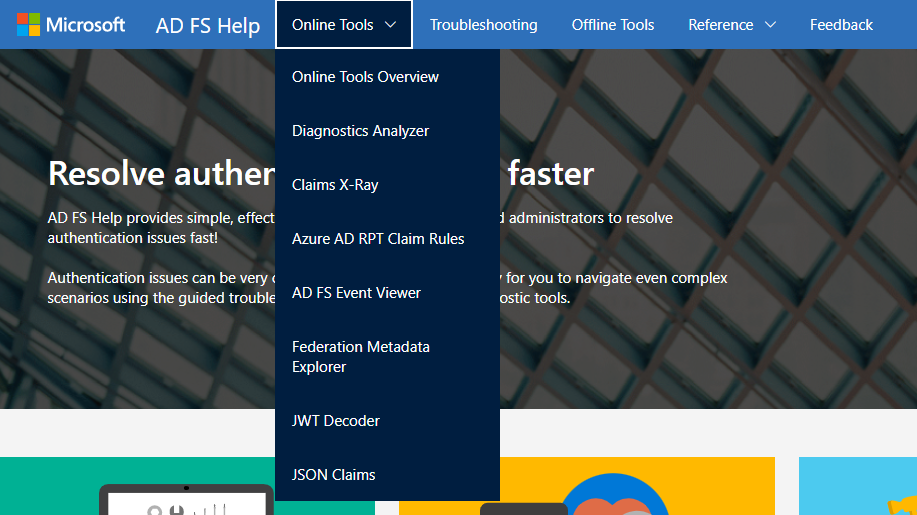This screenshot has height=515, width=917.
Task: Click the "Resolve authentication issues faster" heading
Action: tap(160, 174)
